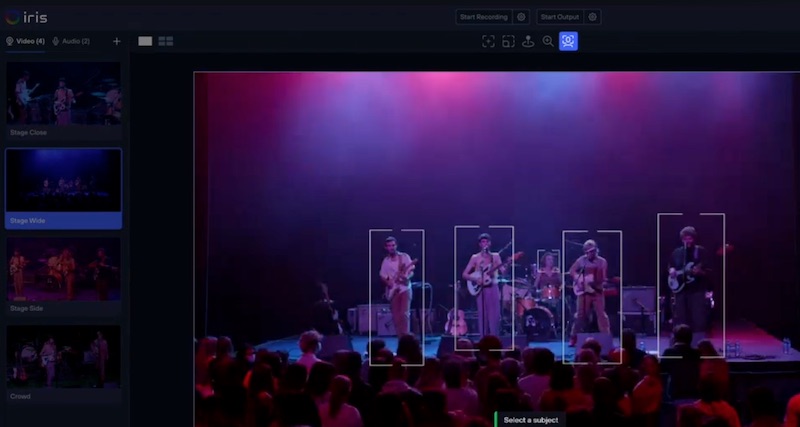Screen dimensions: 800x427
Task: Toggle the subject tracking tool
Action: pyautogui.click(x=568, y=41)
